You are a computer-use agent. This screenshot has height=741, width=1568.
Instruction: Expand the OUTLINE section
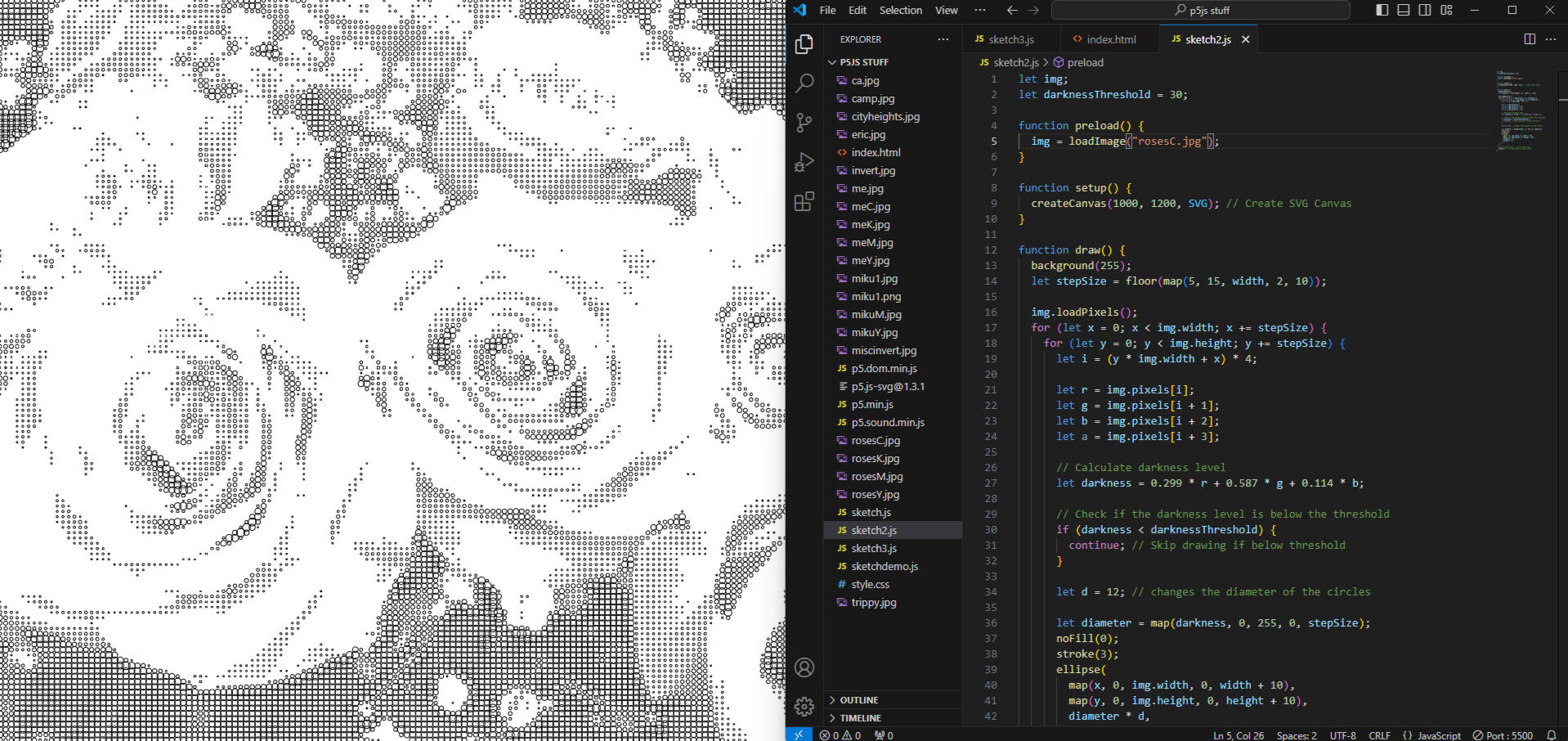coord(858,700)
